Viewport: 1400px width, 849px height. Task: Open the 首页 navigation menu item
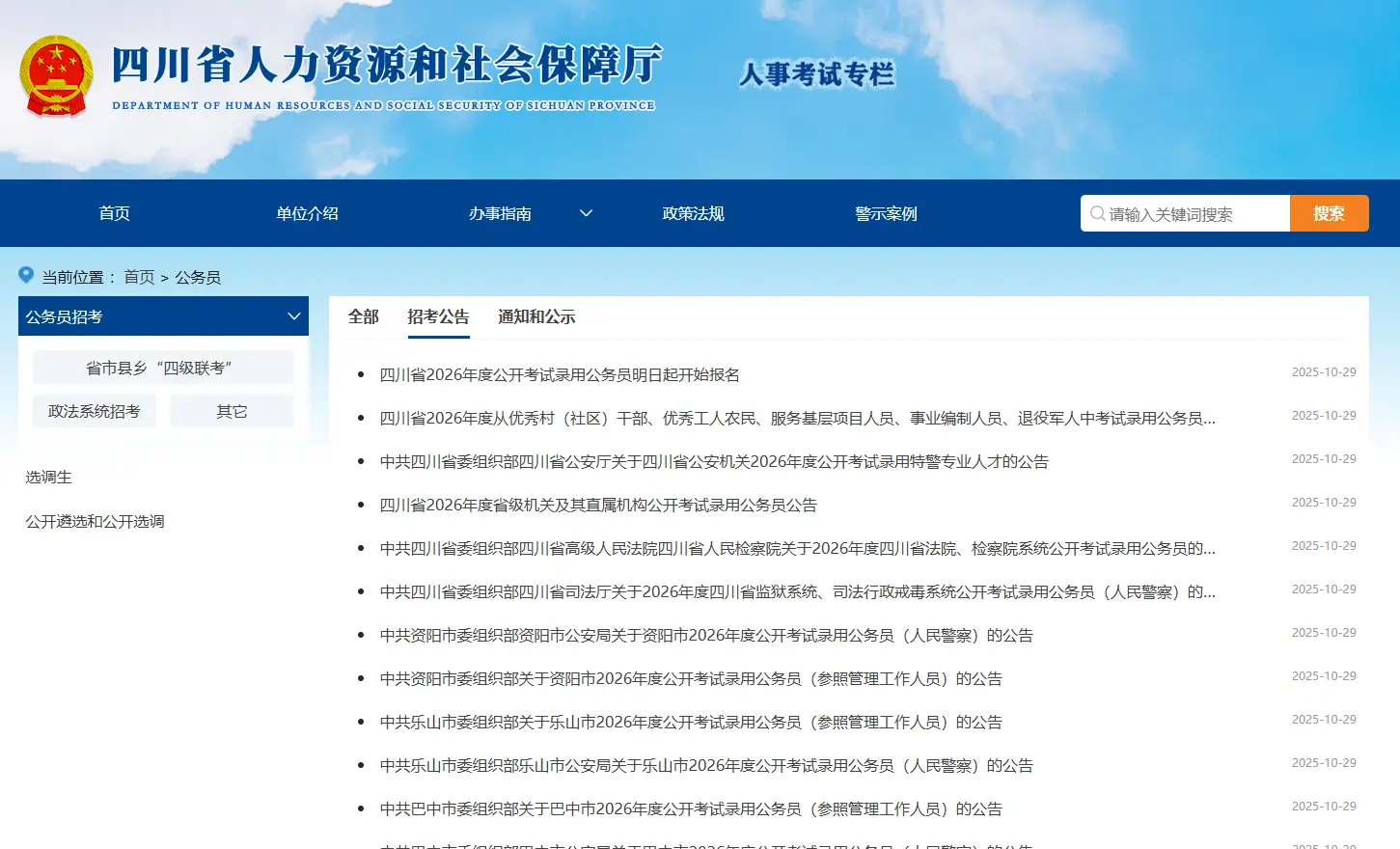pos(114,213)
